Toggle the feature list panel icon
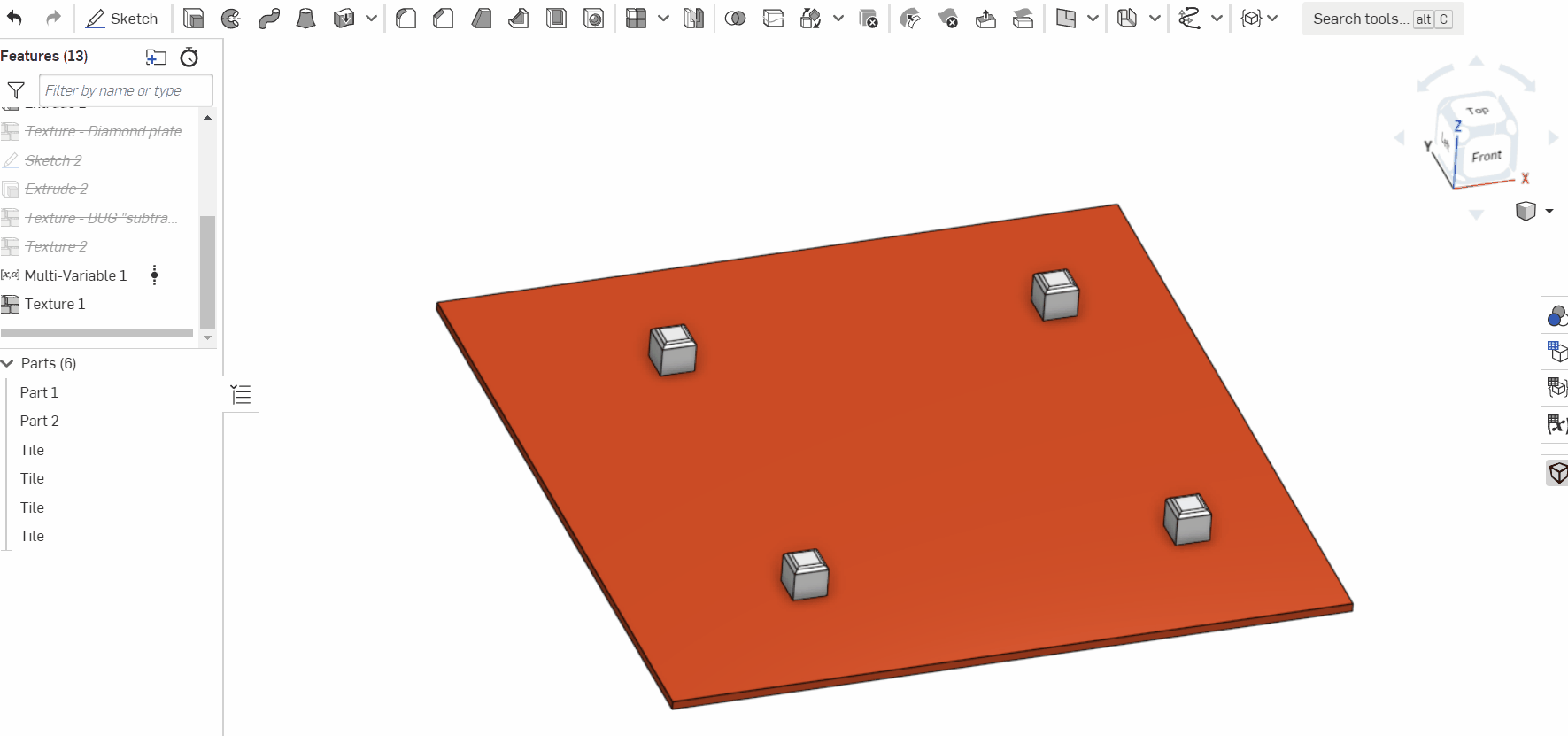 coord(241,394)
